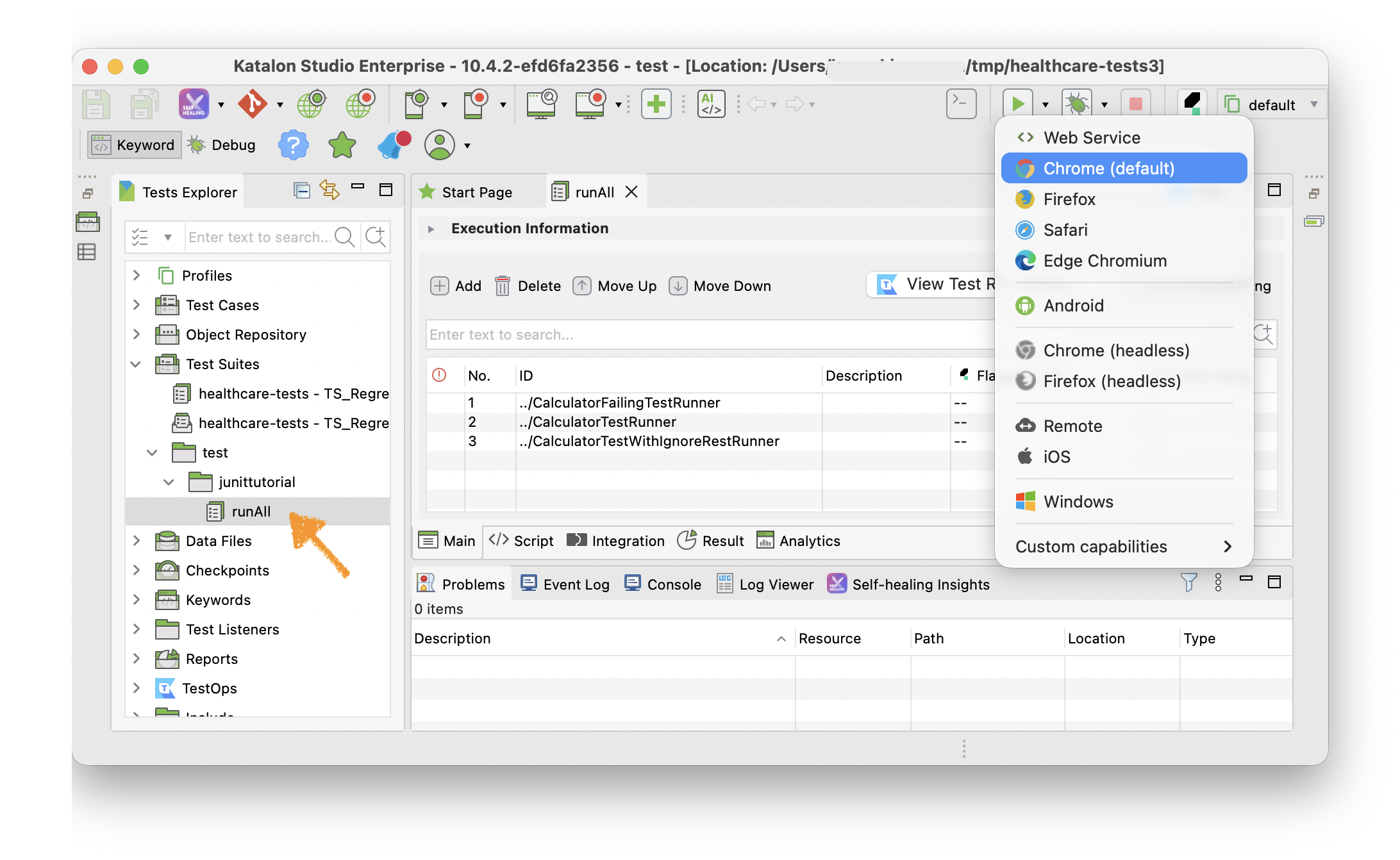Switch to the Debug perspective

pos(222,145)
